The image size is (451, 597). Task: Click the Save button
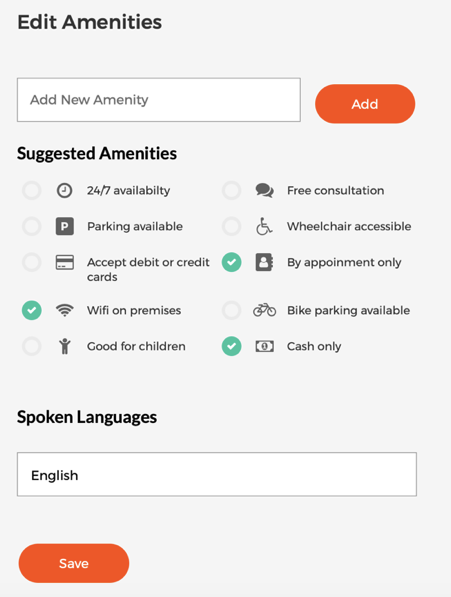coord(74,563)
